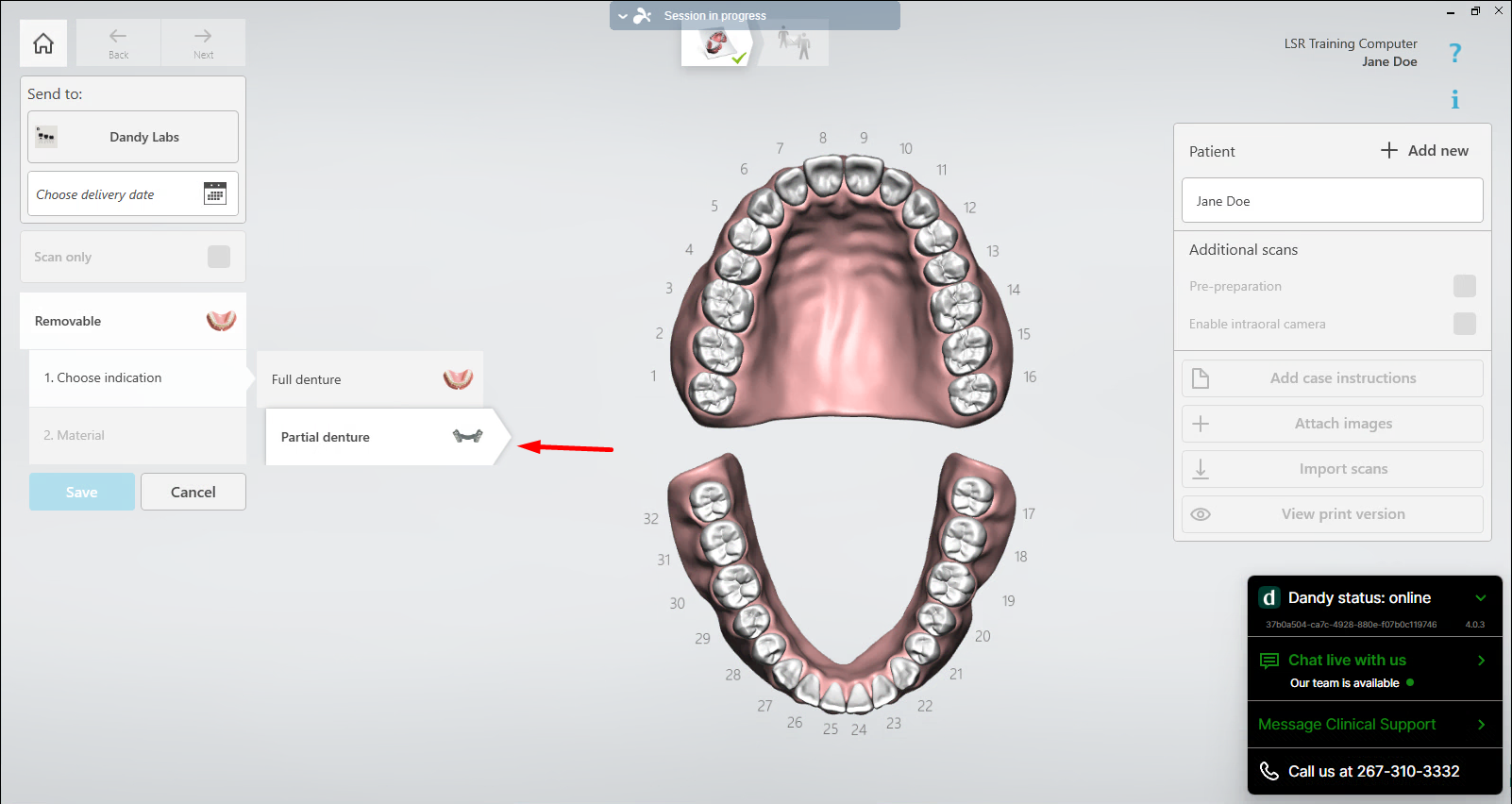Click the Next arrow button

click(203, 42)
